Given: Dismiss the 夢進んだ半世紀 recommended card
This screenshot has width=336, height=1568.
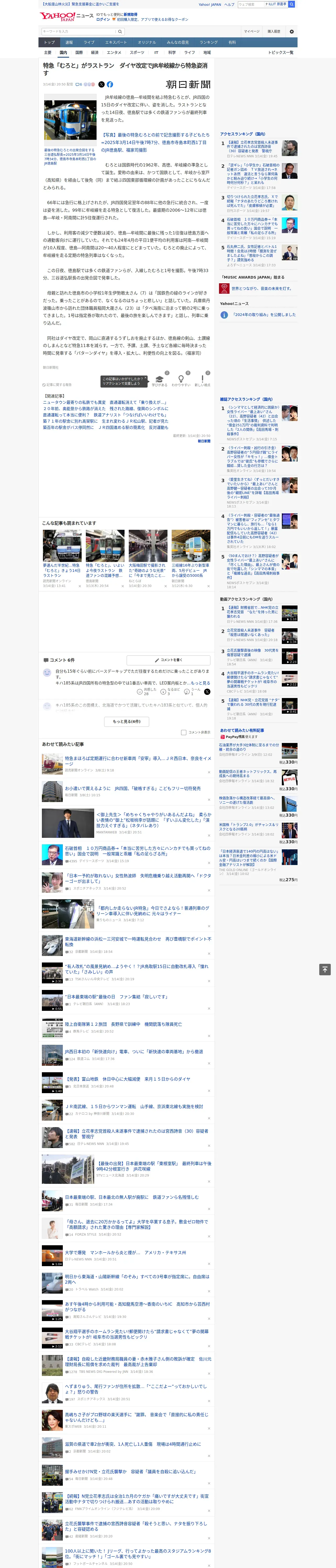Looking at the screenshot, I should 80,586.
